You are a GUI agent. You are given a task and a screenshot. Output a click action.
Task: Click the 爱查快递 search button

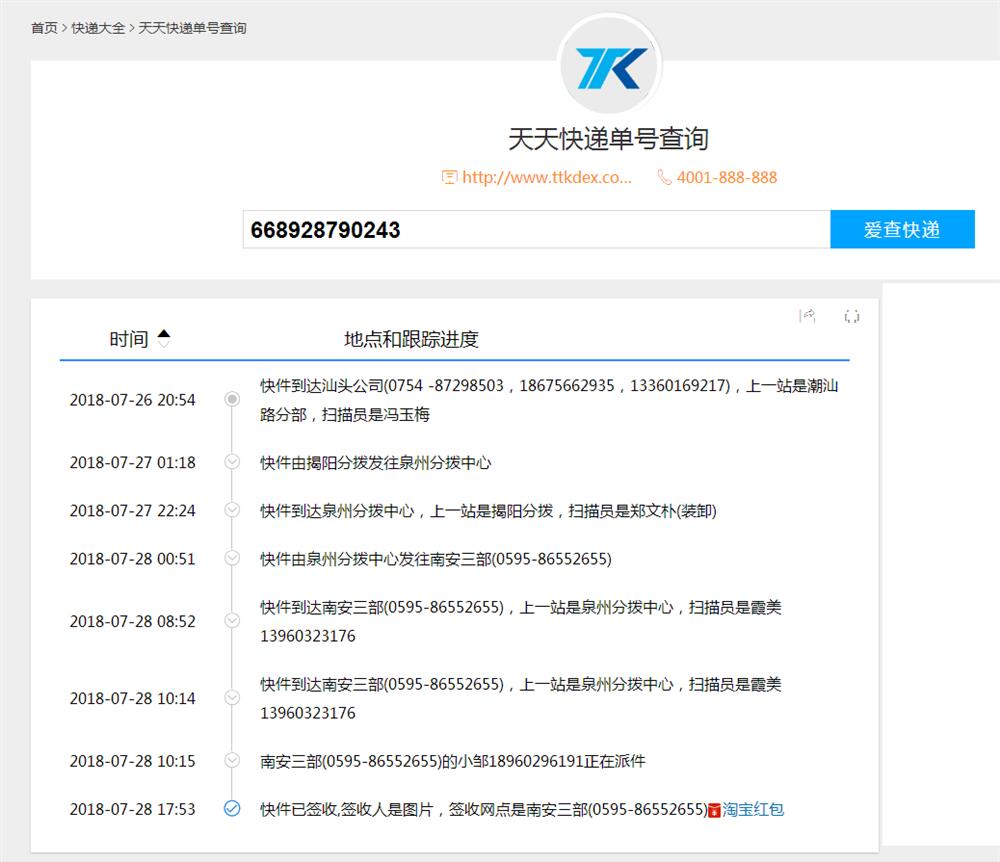click(x=902, y=229)
